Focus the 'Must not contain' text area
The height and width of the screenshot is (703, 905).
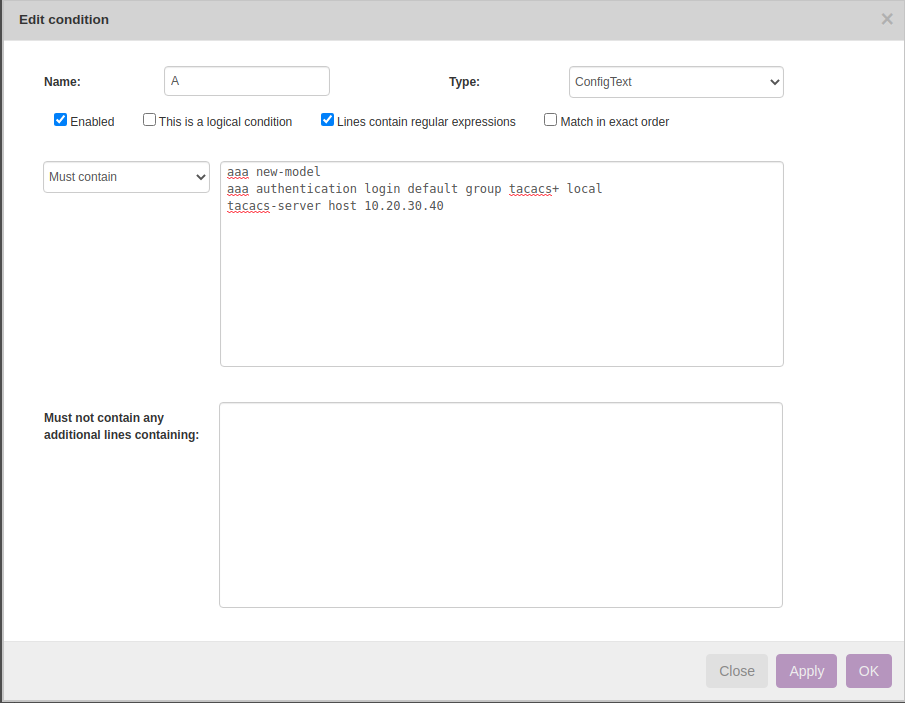click(x=500, y=504)
